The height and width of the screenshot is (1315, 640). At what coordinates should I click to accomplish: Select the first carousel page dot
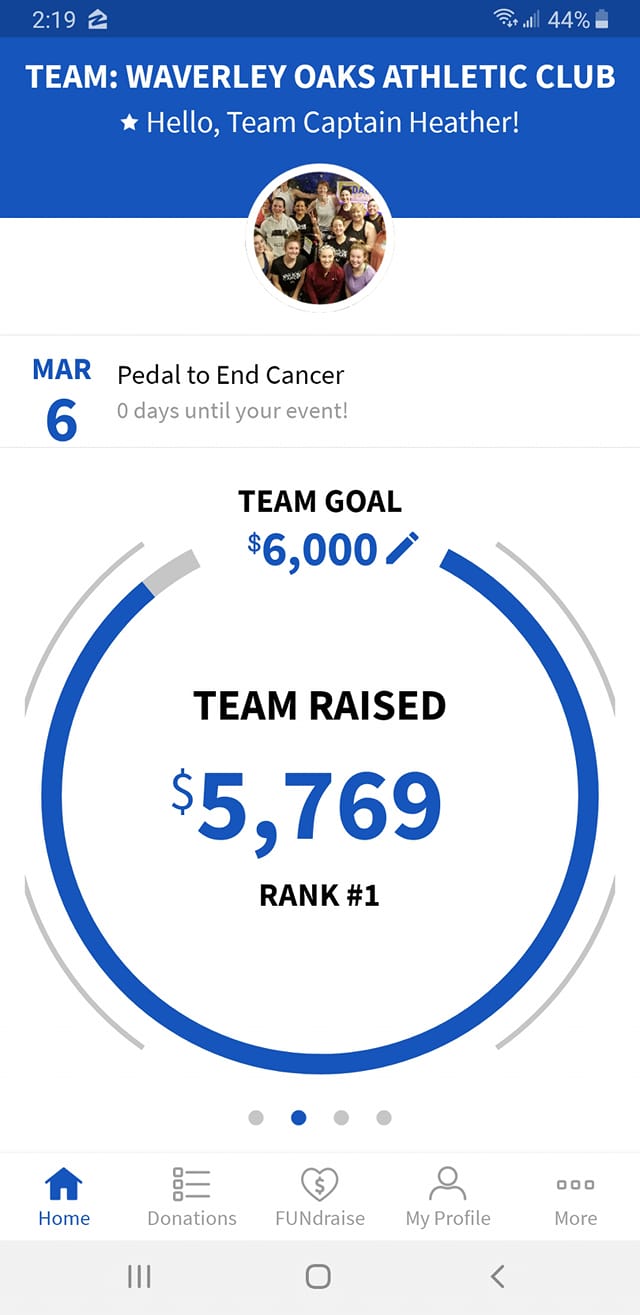pos(256,1117)
